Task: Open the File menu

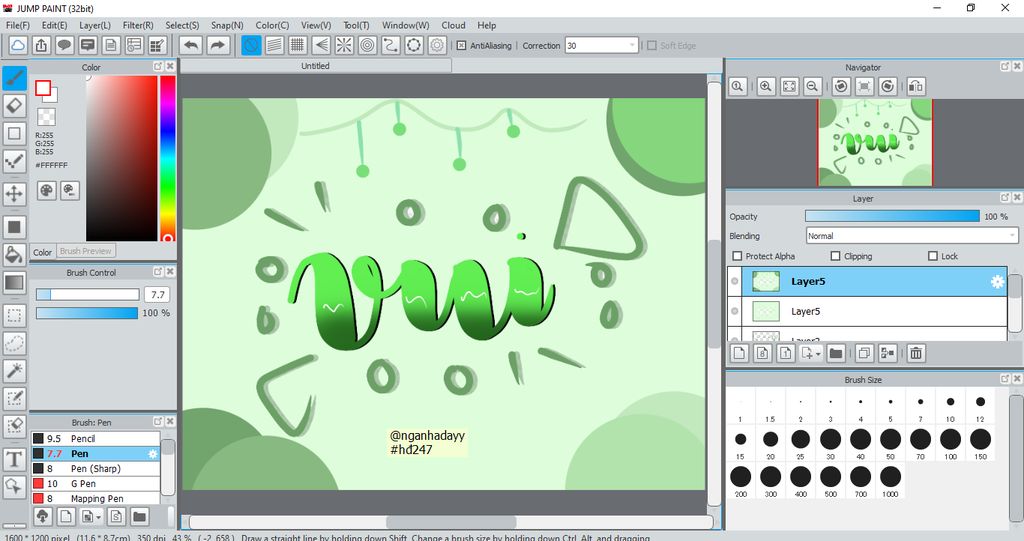Action: (x=18, y=25)
